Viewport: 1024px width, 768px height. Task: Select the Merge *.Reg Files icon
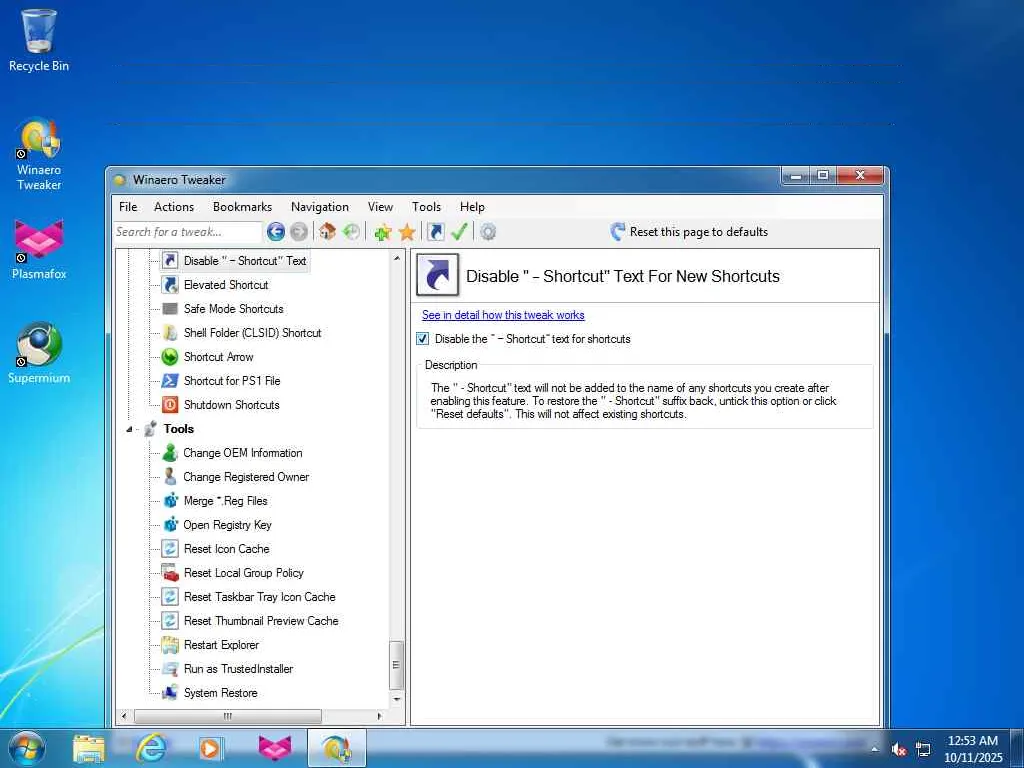tap(170, 501)
